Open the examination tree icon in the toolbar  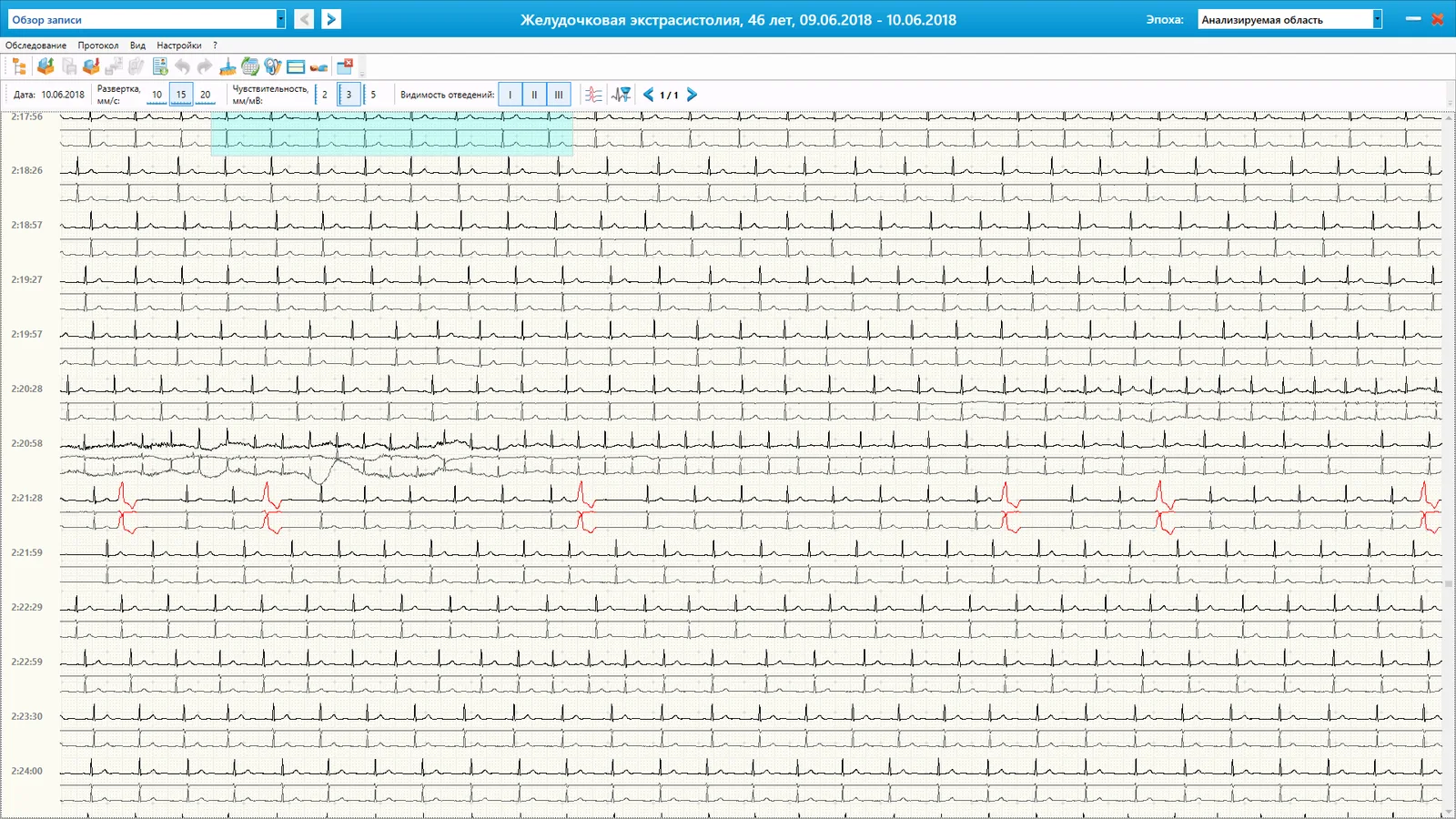tap(19, 66)
